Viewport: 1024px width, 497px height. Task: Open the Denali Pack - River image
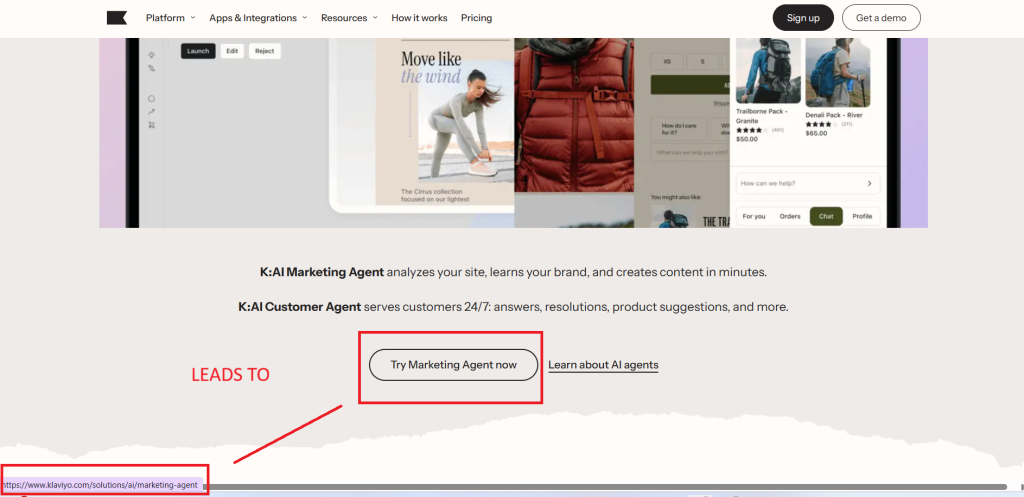click(838, 72)
